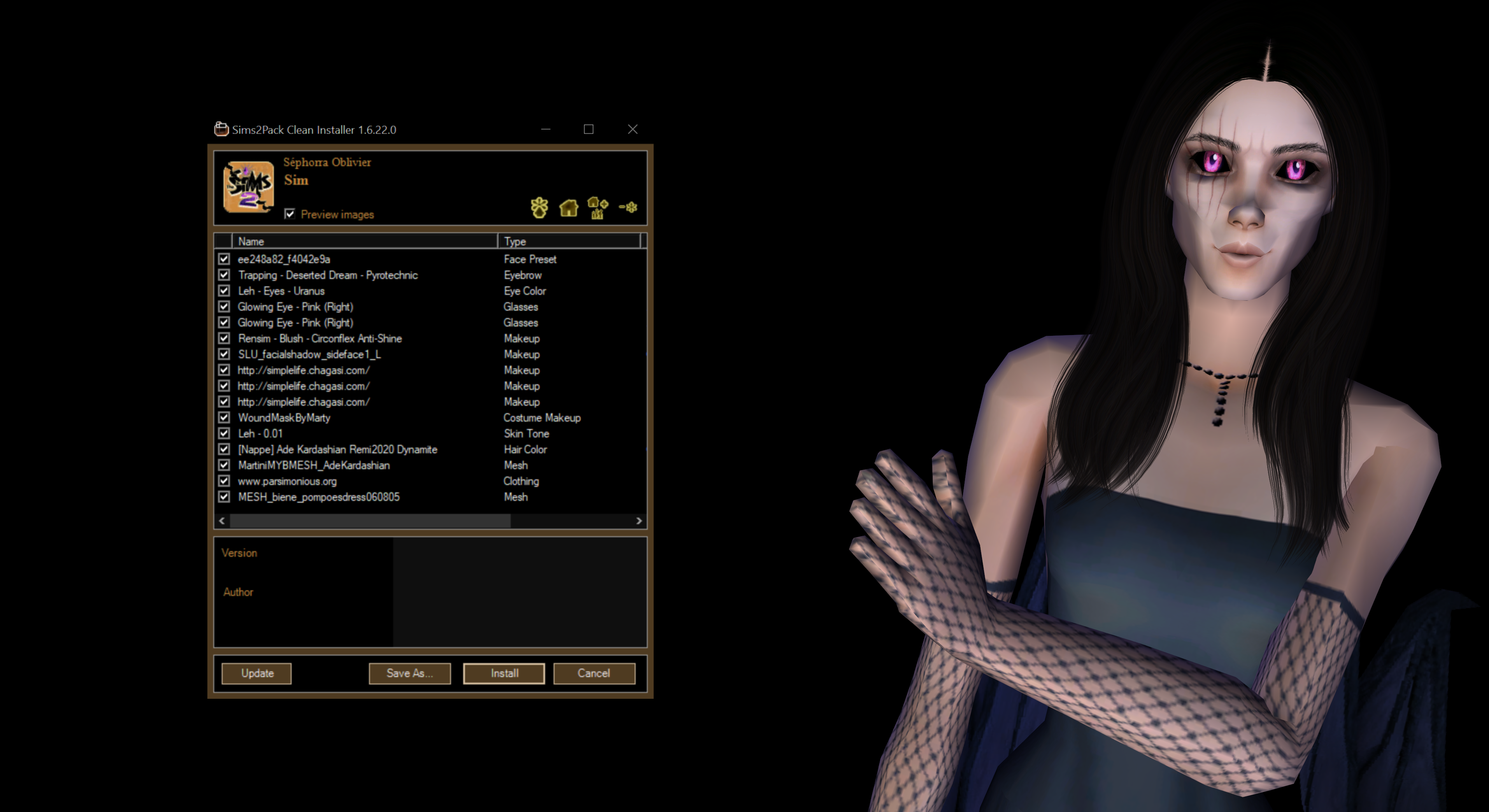
Task: Click the house and plants icon
Action: click(598, 207)
